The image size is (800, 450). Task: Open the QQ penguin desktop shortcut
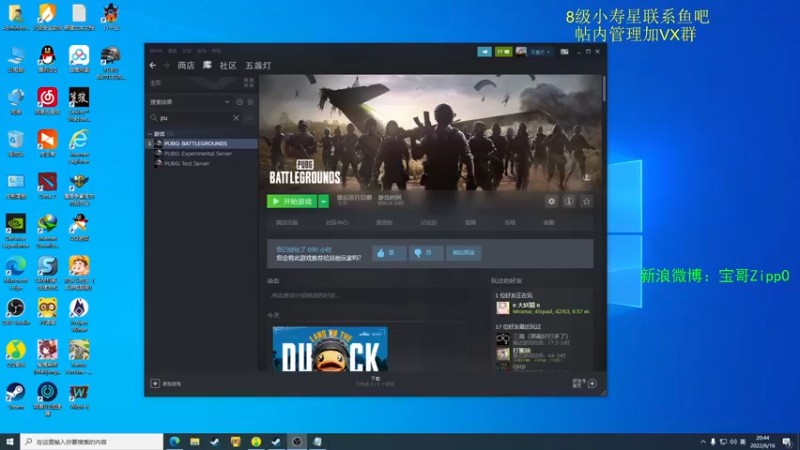tap(47, 59)
